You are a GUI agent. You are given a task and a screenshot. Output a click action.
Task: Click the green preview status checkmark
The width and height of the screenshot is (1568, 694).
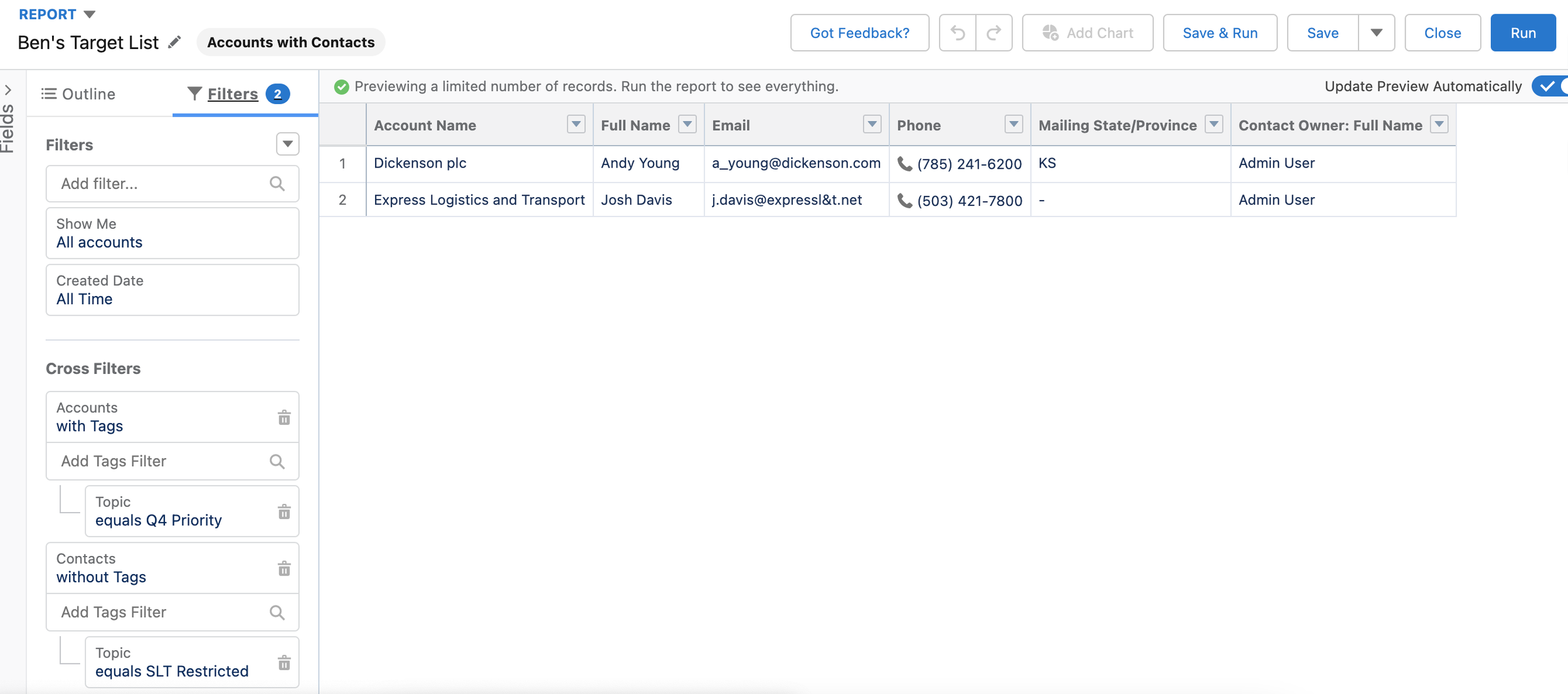[x=341, y=87]
